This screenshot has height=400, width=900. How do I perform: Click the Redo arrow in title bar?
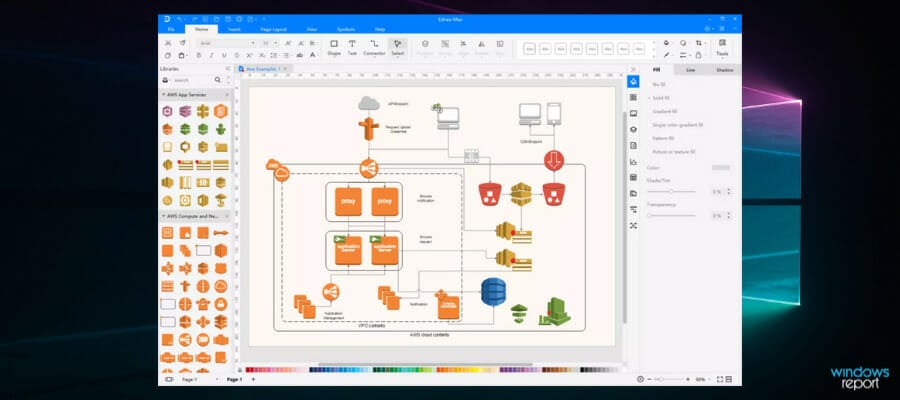click(193, 20)
